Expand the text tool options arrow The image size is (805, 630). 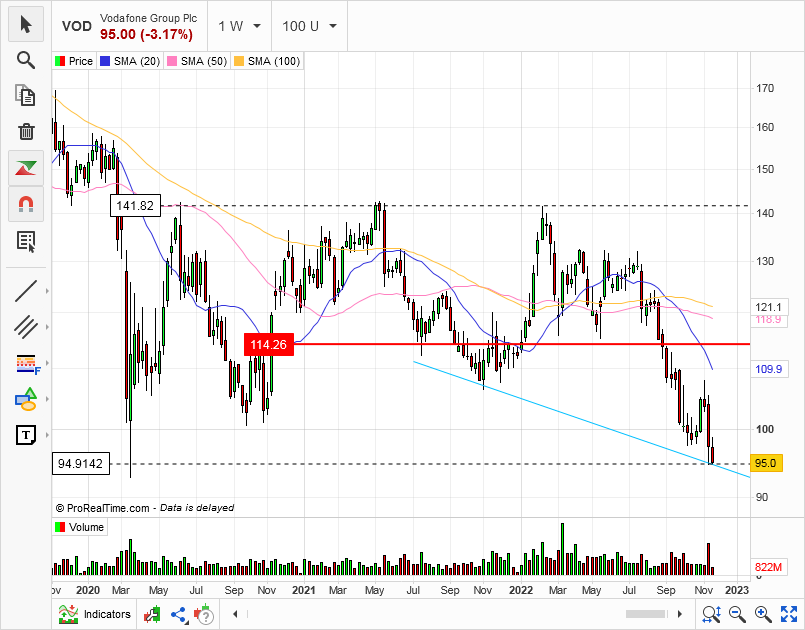pyautogui.click(x=47, y=435)
